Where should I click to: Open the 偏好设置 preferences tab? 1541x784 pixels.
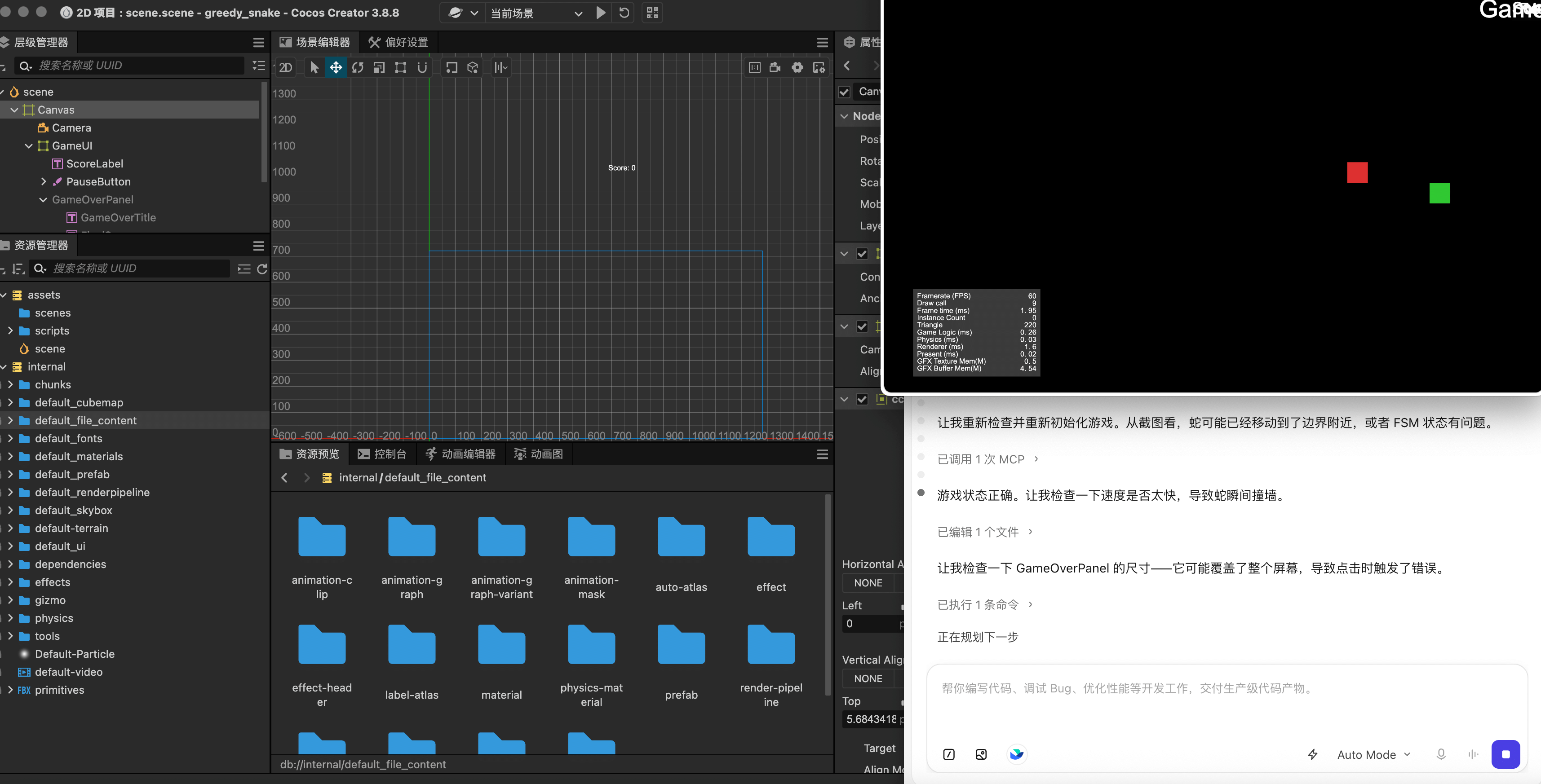tap(398, 43)
